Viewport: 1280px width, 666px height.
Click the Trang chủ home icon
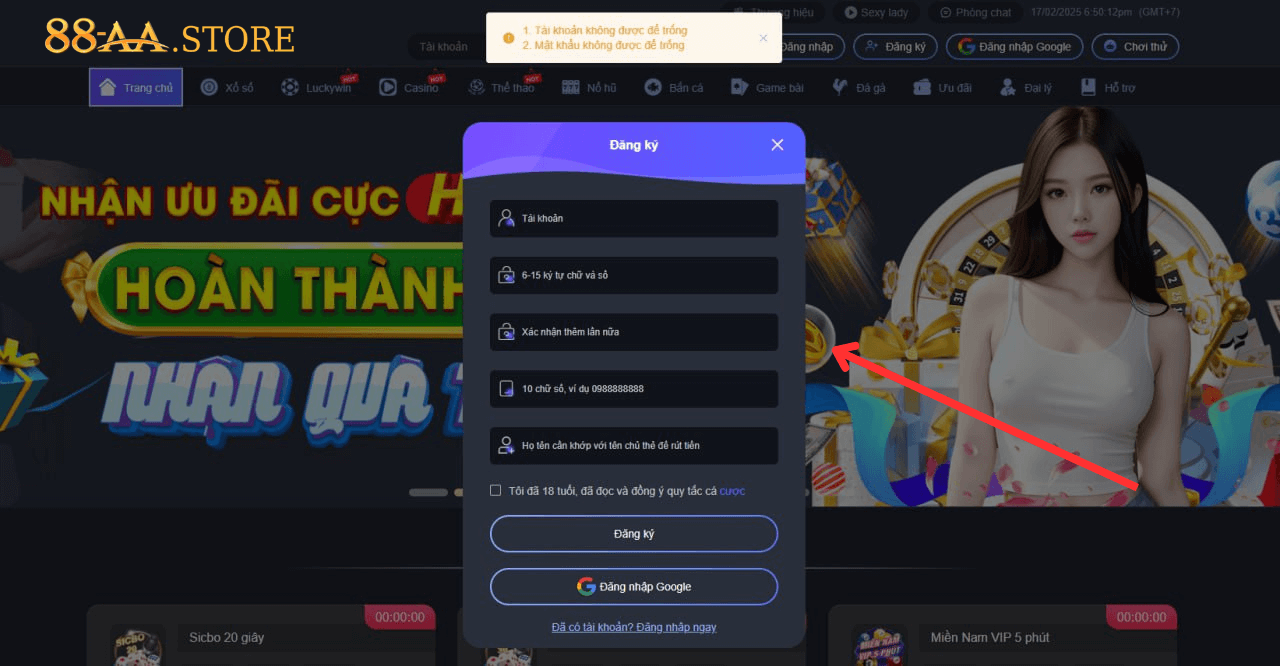[x=107, y=87]
